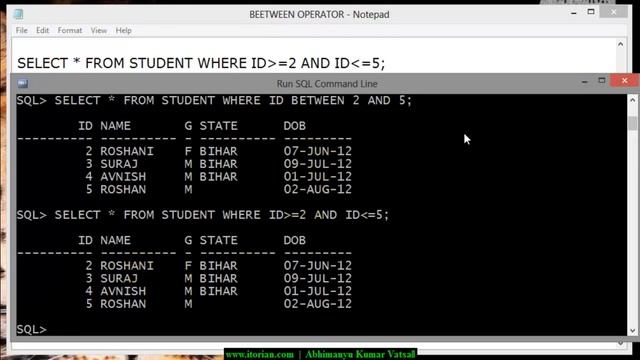The width and height of the screenshot is (640, 360).
Task: Click SURAJ in the second result table
Action: click(x=119, y=278)
